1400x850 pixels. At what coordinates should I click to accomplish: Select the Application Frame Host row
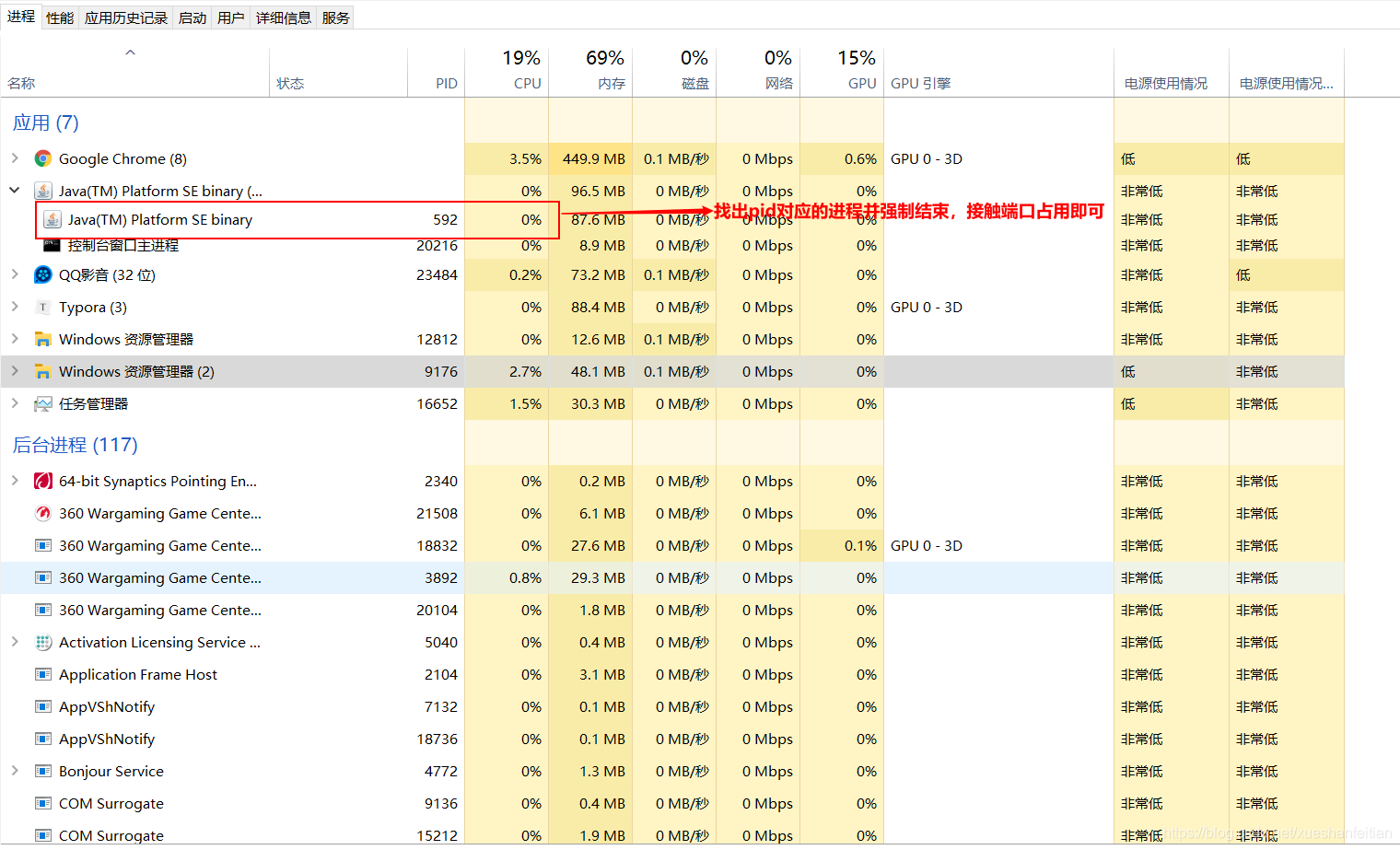click(672, 674)
